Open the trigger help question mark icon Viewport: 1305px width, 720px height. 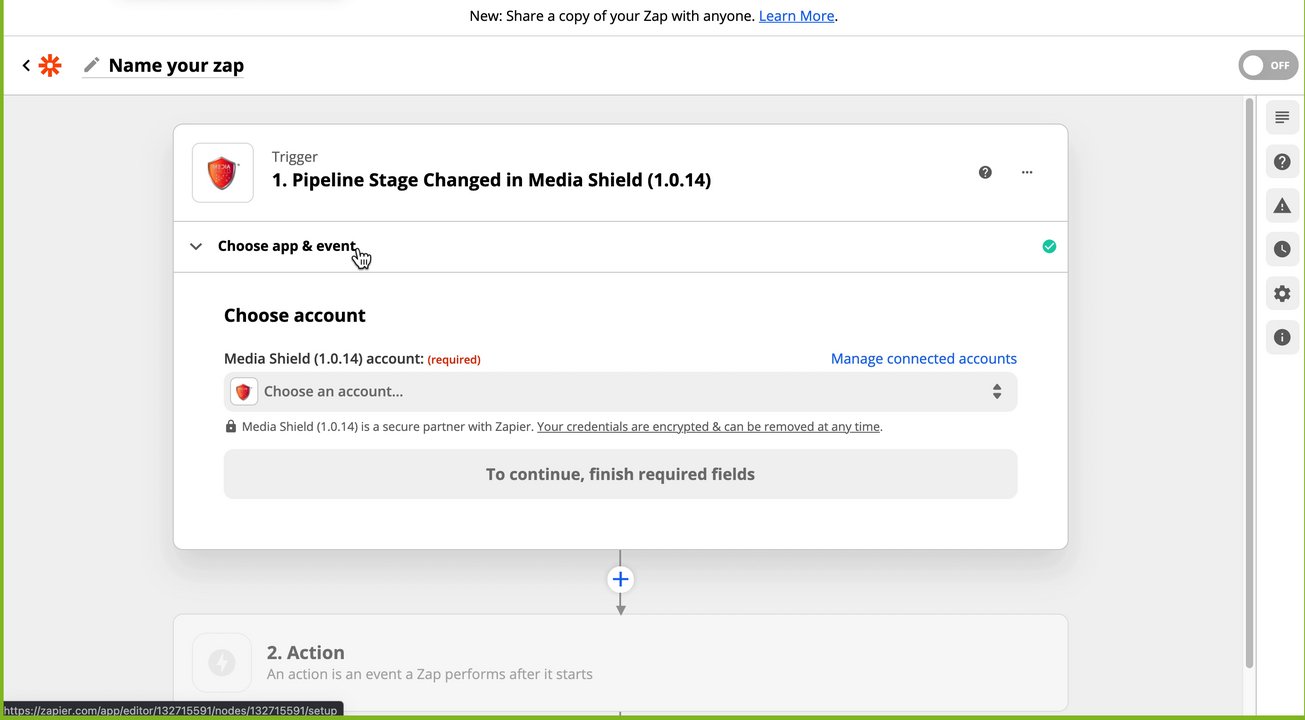[985, 172]
